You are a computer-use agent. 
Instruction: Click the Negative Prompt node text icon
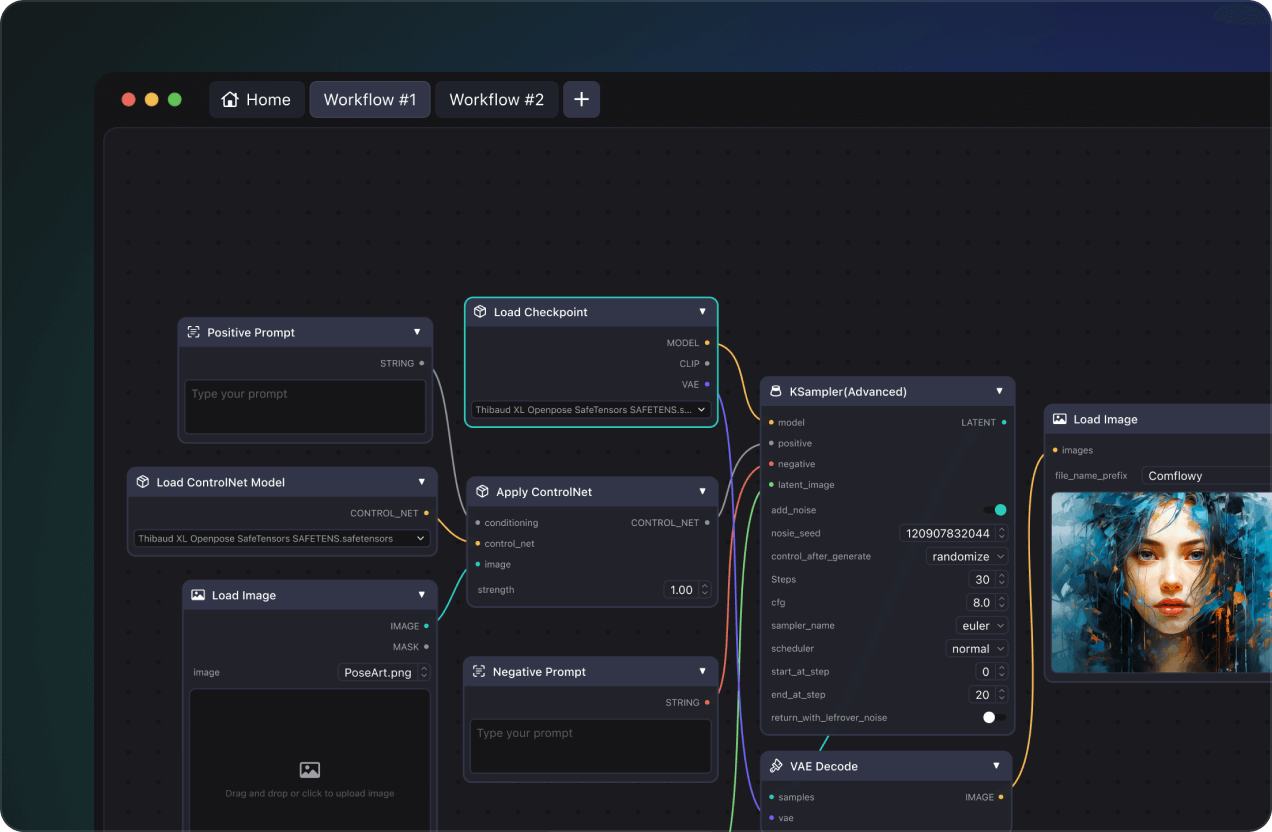[x=479, y=672]
